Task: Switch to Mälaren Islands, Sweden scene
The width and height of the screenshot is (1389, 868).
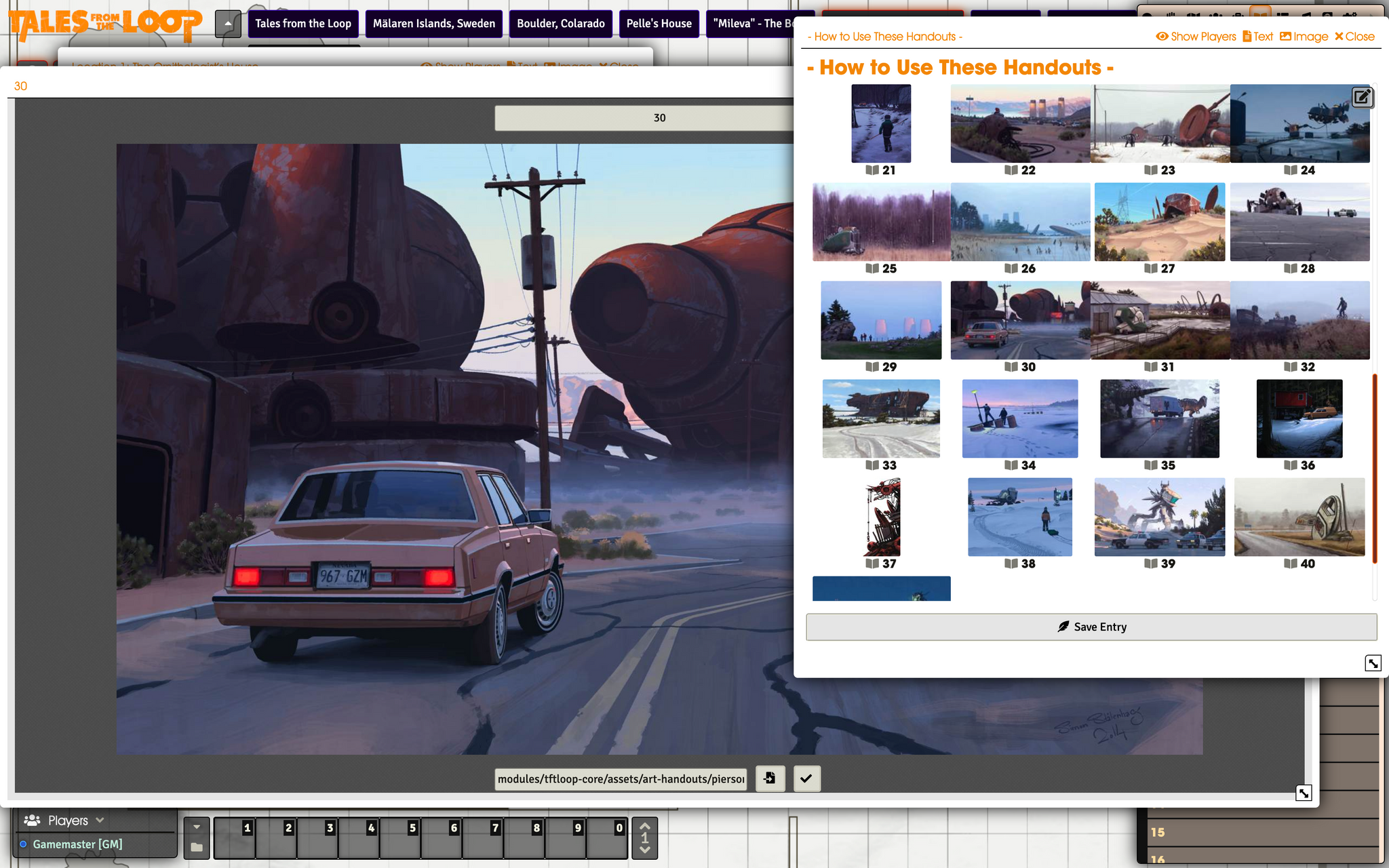Action: 434,24
